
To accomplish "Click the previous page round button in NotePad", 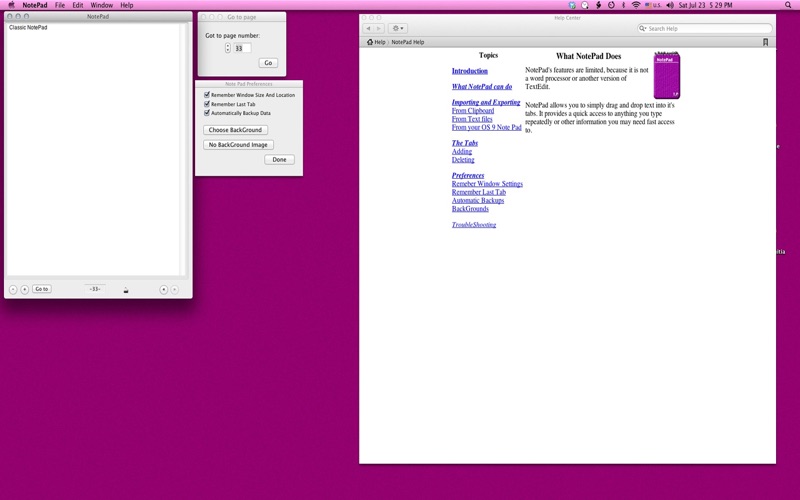I will (164, 289).
